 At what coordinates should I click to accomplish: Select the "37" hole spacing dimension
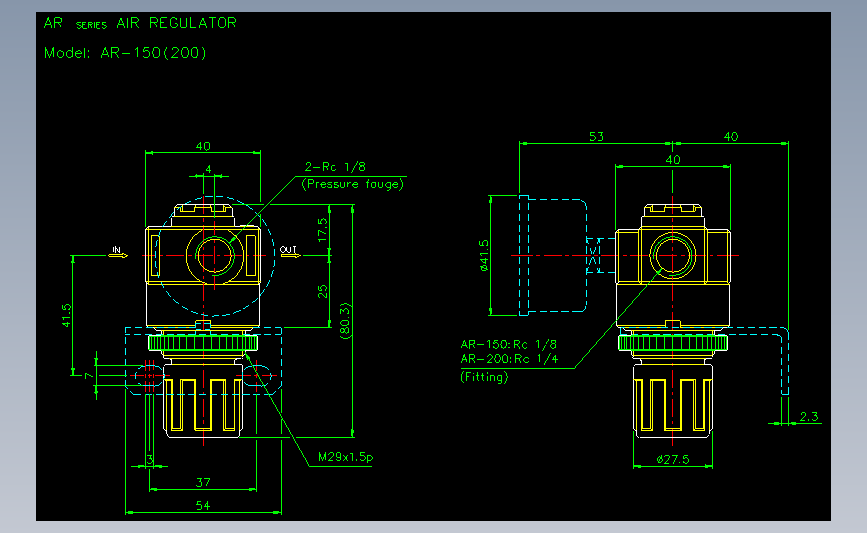point(203,482)
